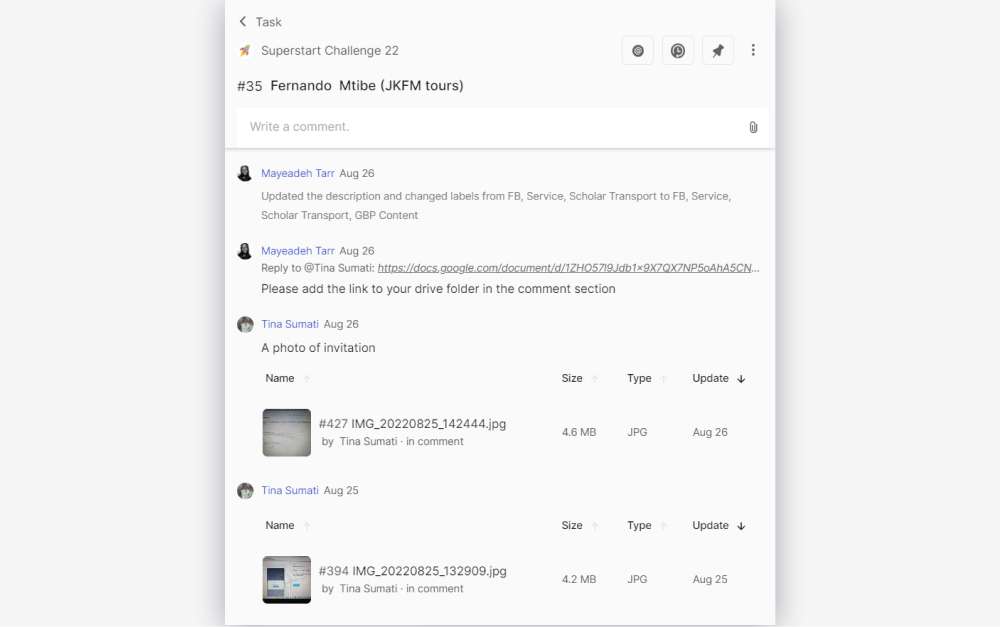1000x627 pixels.
Task: Click in the Write a comment field
Action: (x=490, y=127)
